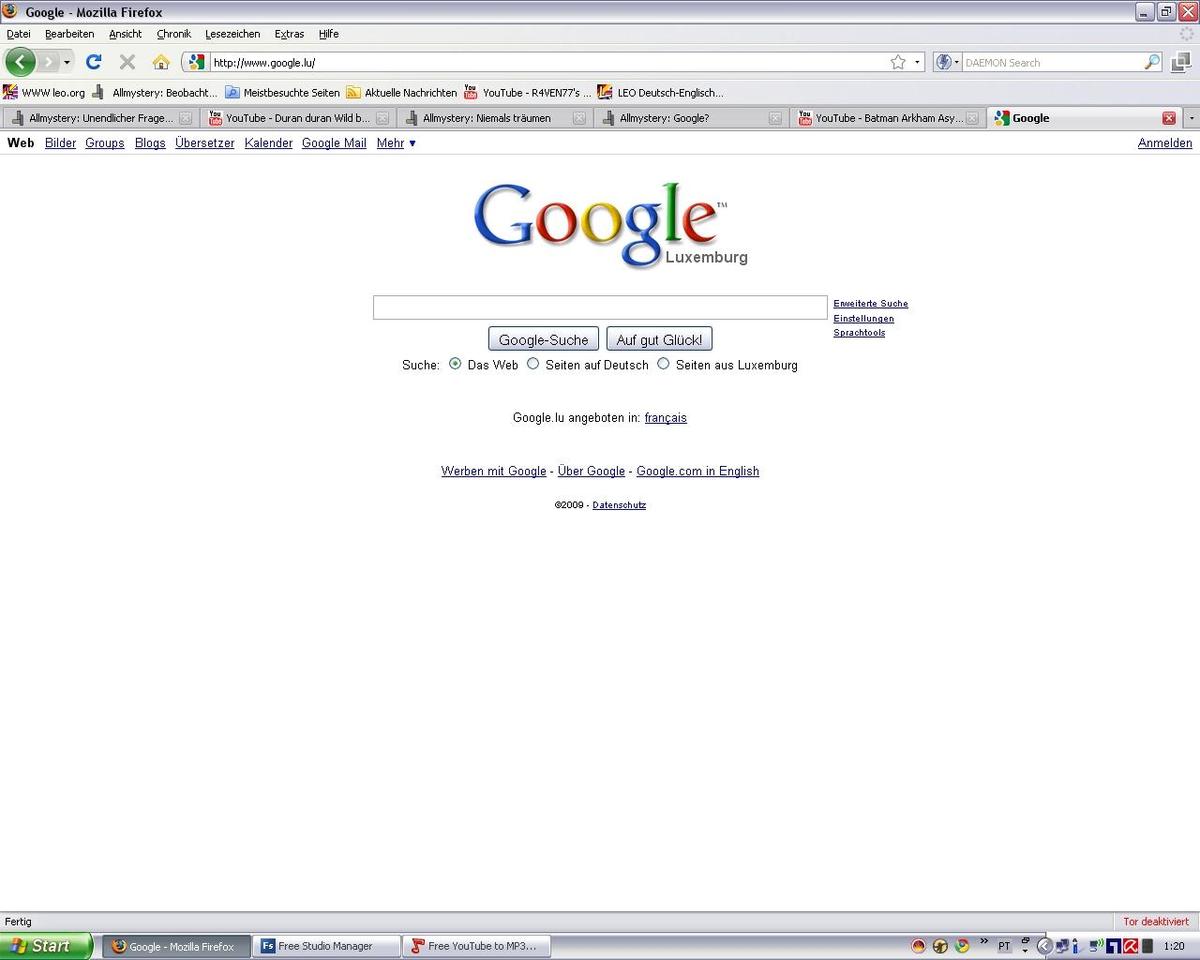1200x960 pixels.
Task: Click the red Avira umbrella tray icon
Action: point(1130,946)
